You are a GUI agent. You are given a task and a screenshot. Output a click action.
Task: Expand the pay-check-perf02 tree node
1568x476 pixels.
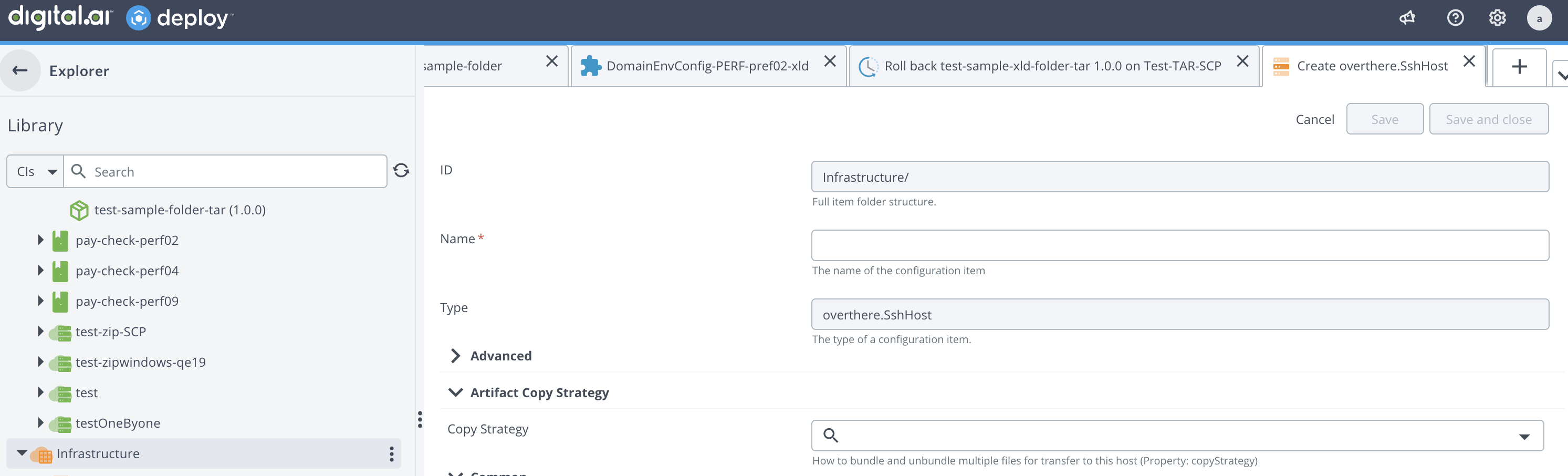coord(40,240)
